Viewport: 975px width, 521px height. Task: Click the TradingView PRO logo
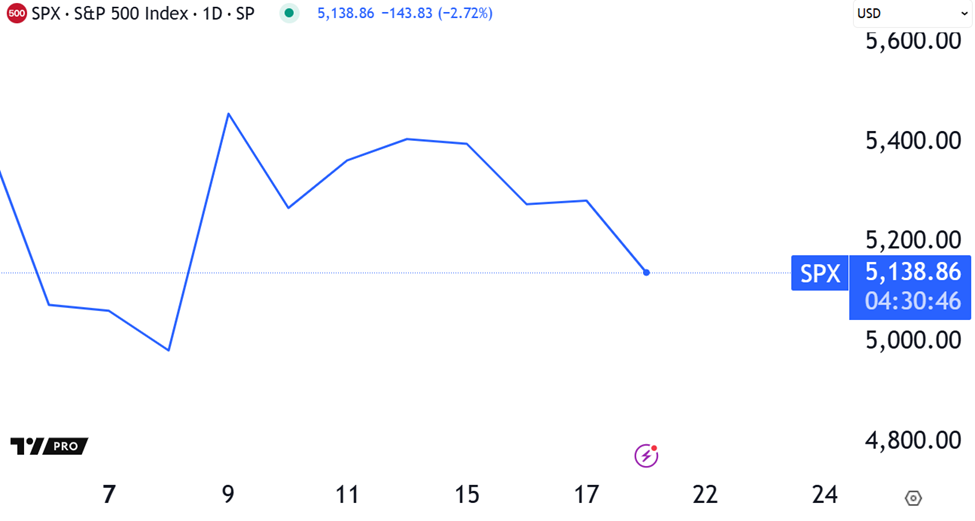(49, 446)
